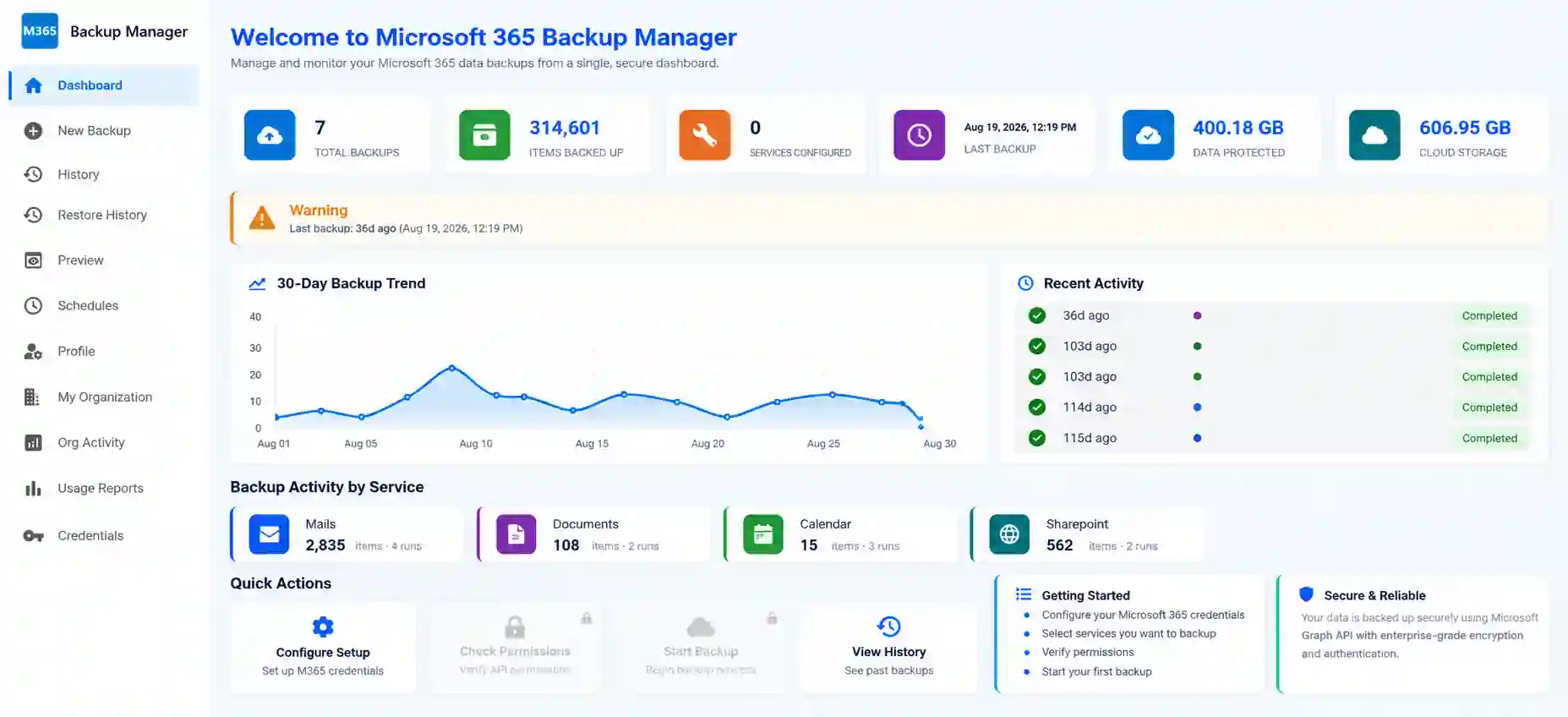
Task: Click the View History quick action
Action: click(889, 649)
